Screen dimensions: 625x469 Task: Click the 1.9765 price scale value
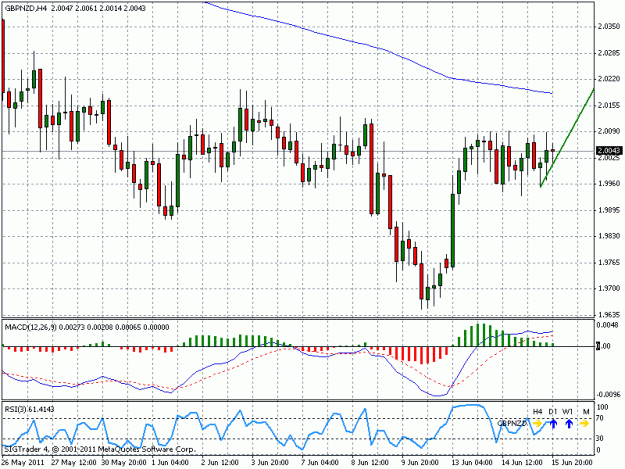pyautogui.click(x=609, y=263)
